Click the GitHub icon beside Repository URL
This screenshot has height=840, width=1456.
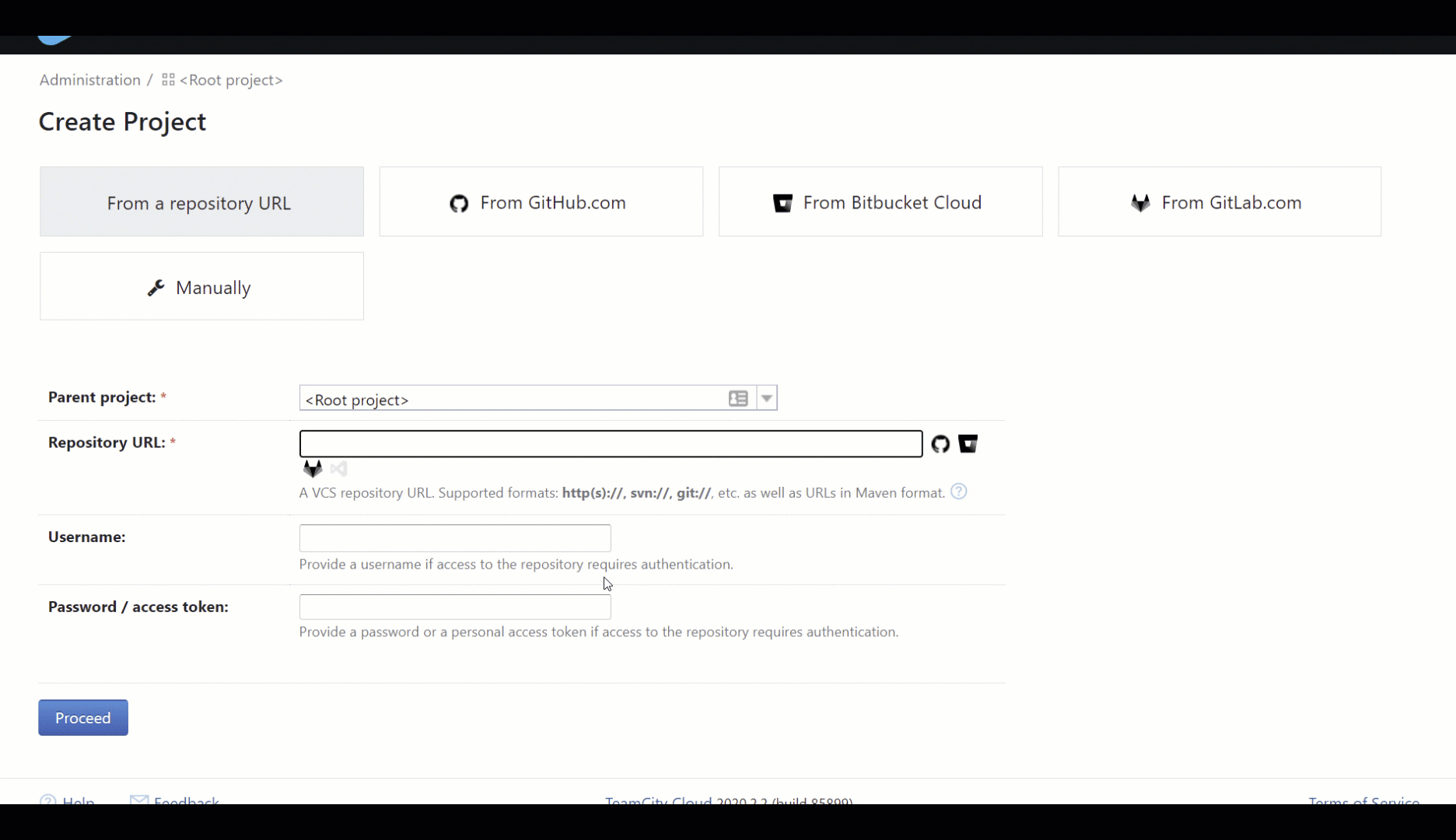pyautogui.click(x=940, y=444)
